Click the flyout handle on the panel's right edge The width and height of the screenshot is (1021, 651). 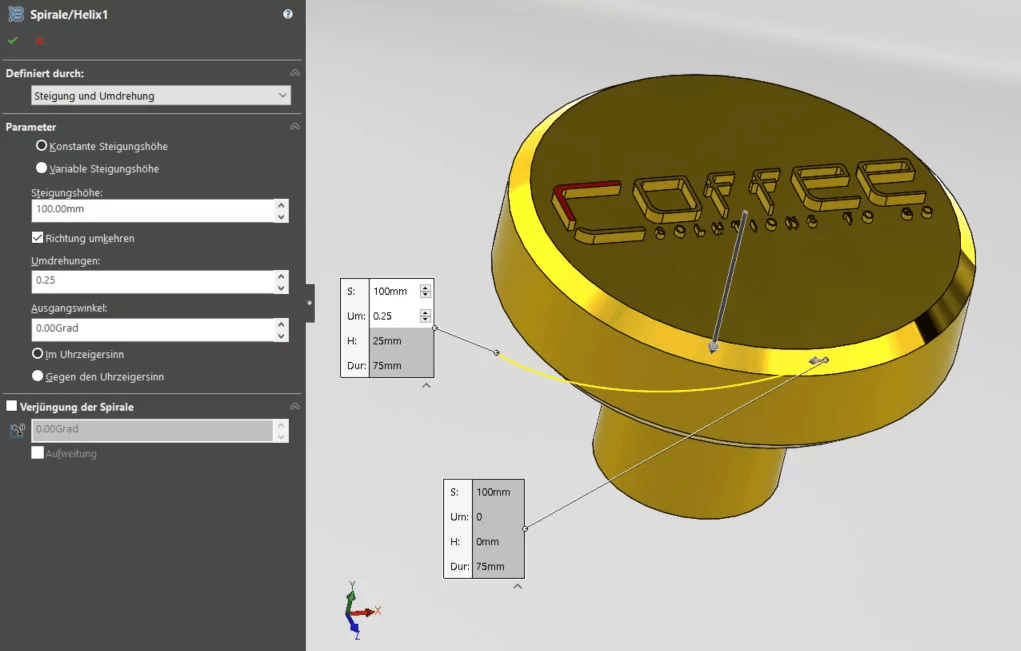[x=310, y=300]
